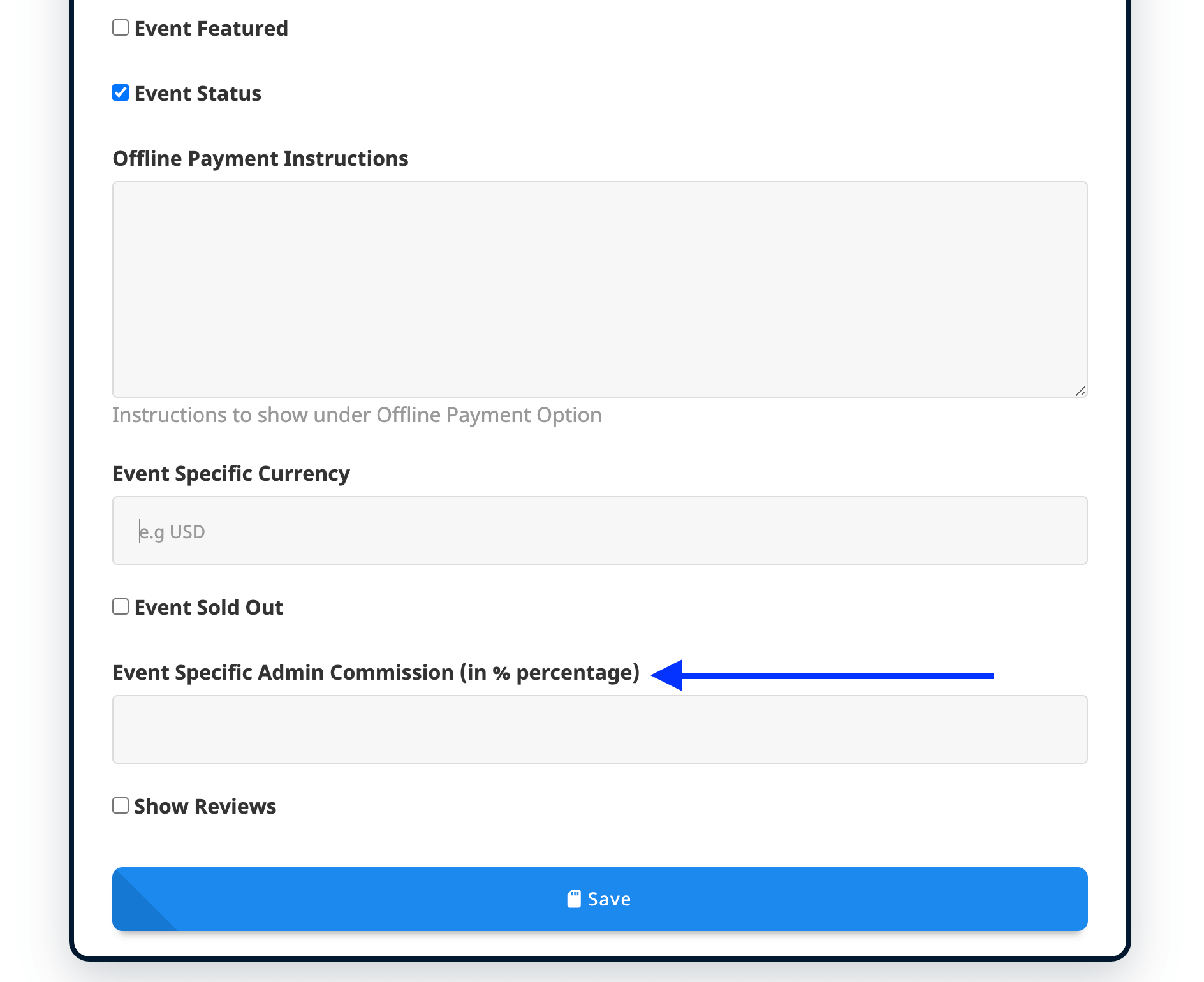Click the floppy disk icon on Save
The height and width of the screenshot is (982, 1204).
[574, 899]
